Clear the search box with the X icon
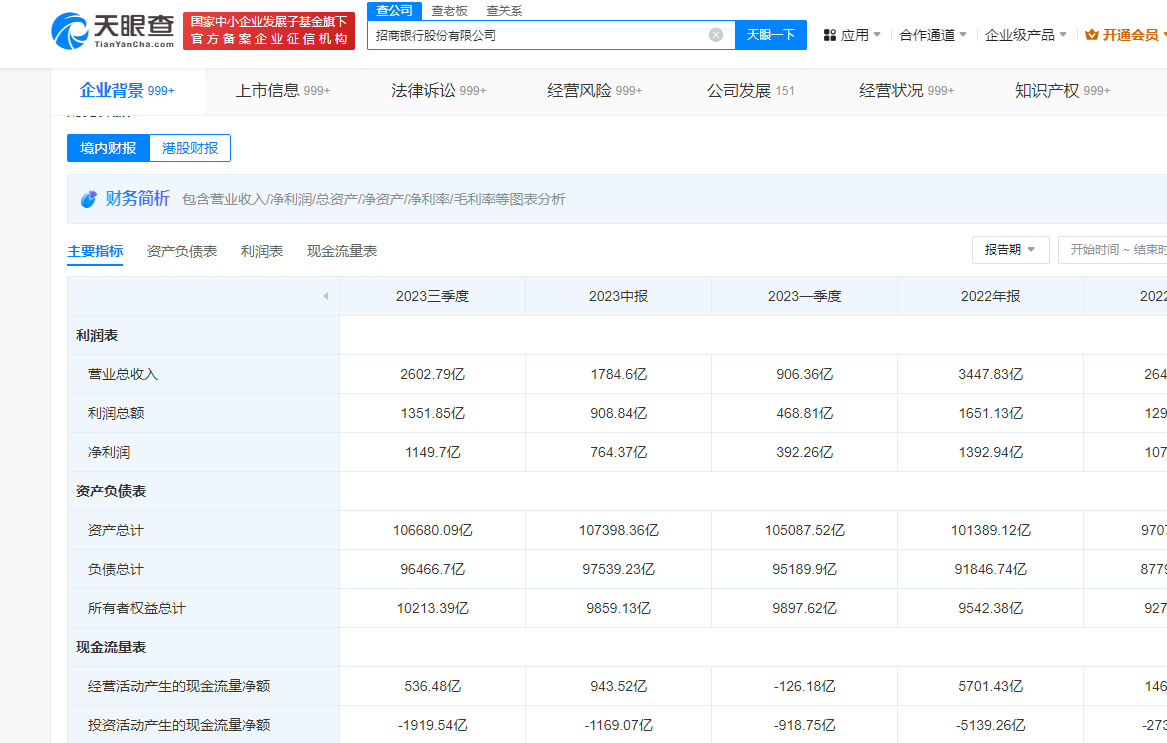The image size is (1167, 743). 716,35
